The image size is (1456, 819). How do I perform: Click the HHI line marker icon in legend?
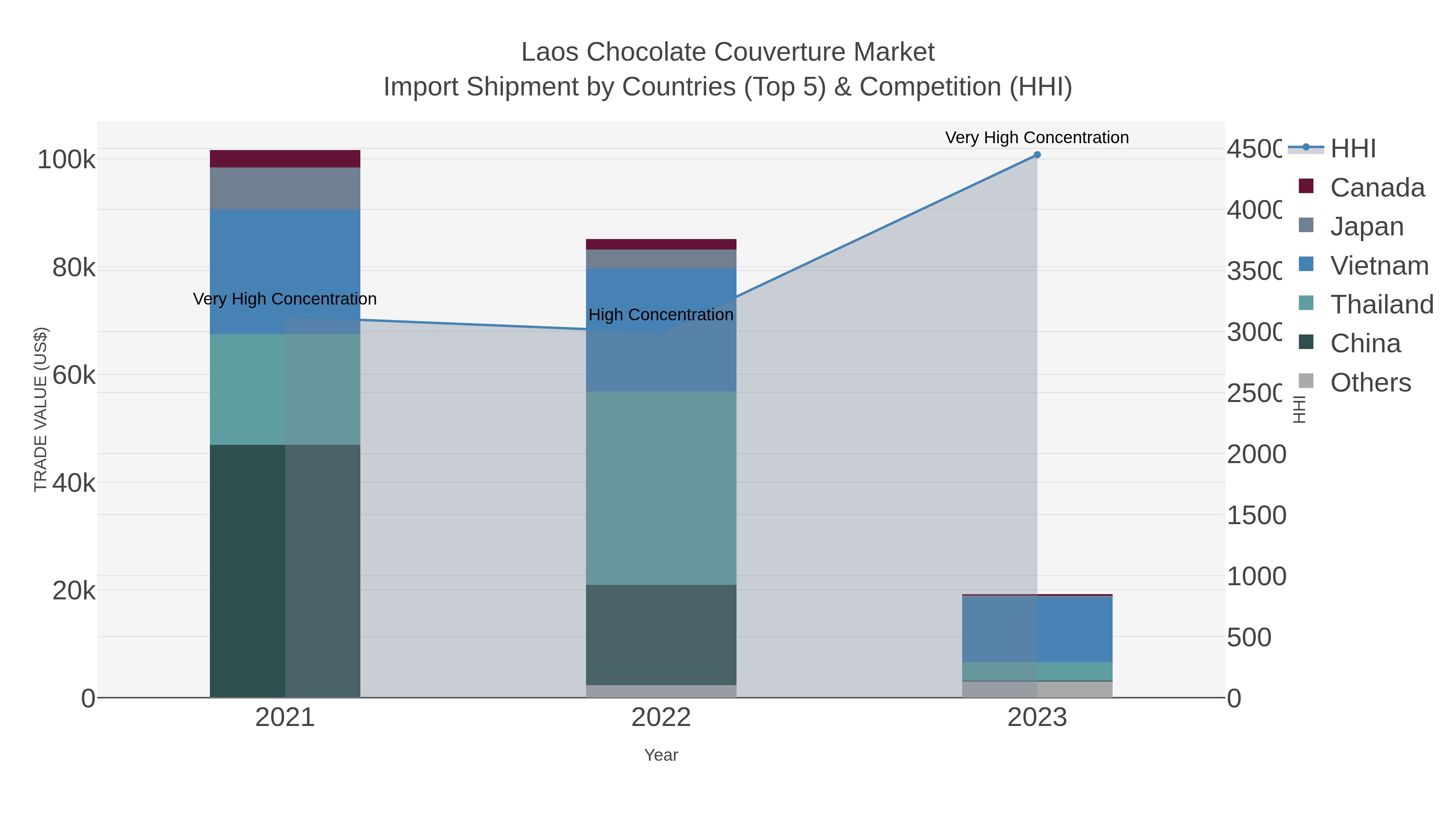click(1306, 148)
